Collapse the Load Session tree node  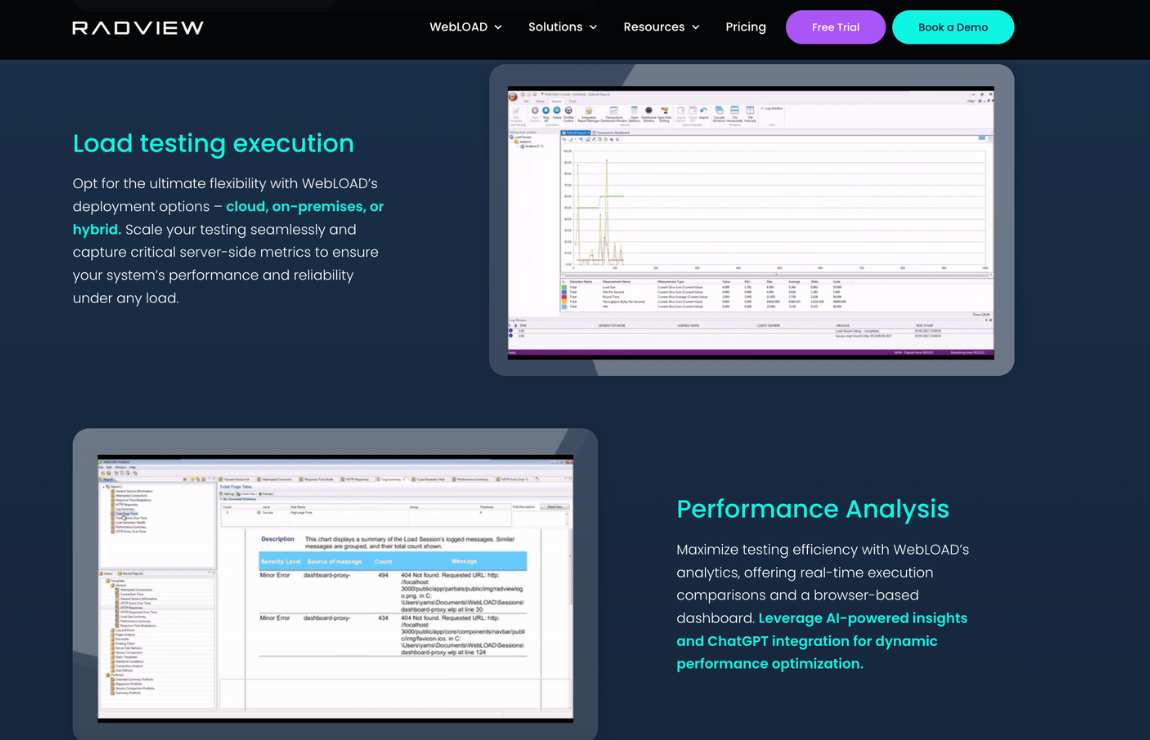click(522, 137)
